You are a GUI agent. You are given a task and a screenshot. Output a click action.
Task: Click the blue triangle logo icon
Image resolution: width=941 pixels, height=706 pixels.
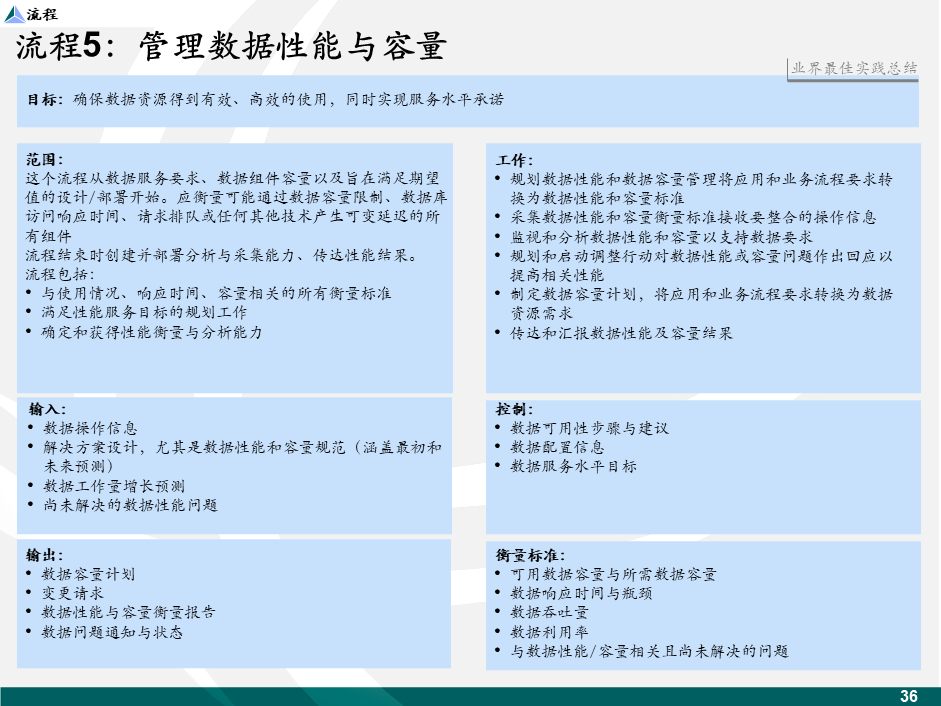(x=14, y=14)
